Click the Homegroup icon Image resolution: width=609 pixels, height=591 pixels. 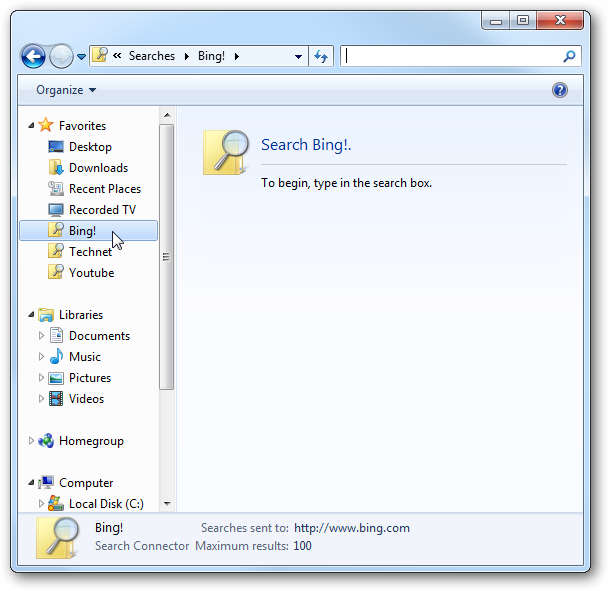[46, 440]
